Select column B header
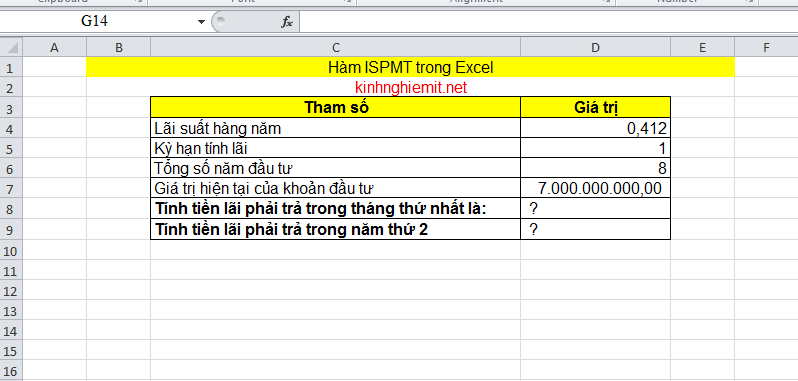 (119, 48)
